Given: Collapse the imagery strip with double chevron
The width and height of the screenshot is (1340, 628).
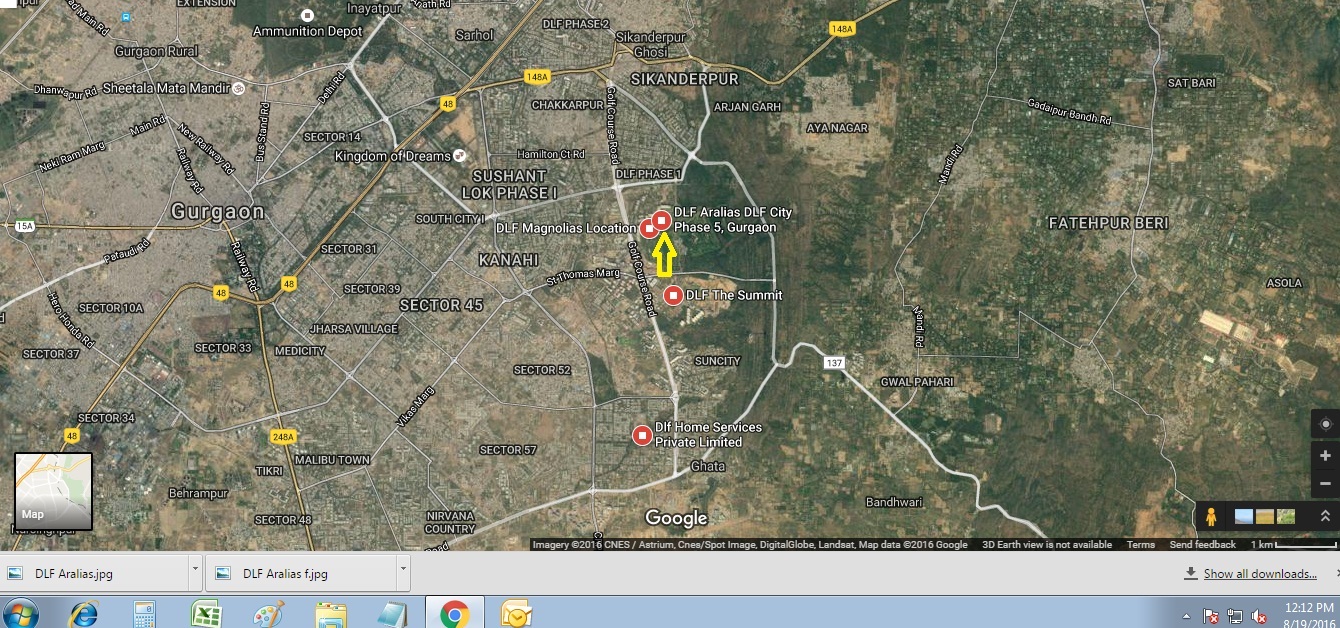Looking at the screenshot, I should pyautogui.click(x=1325, y=517).
